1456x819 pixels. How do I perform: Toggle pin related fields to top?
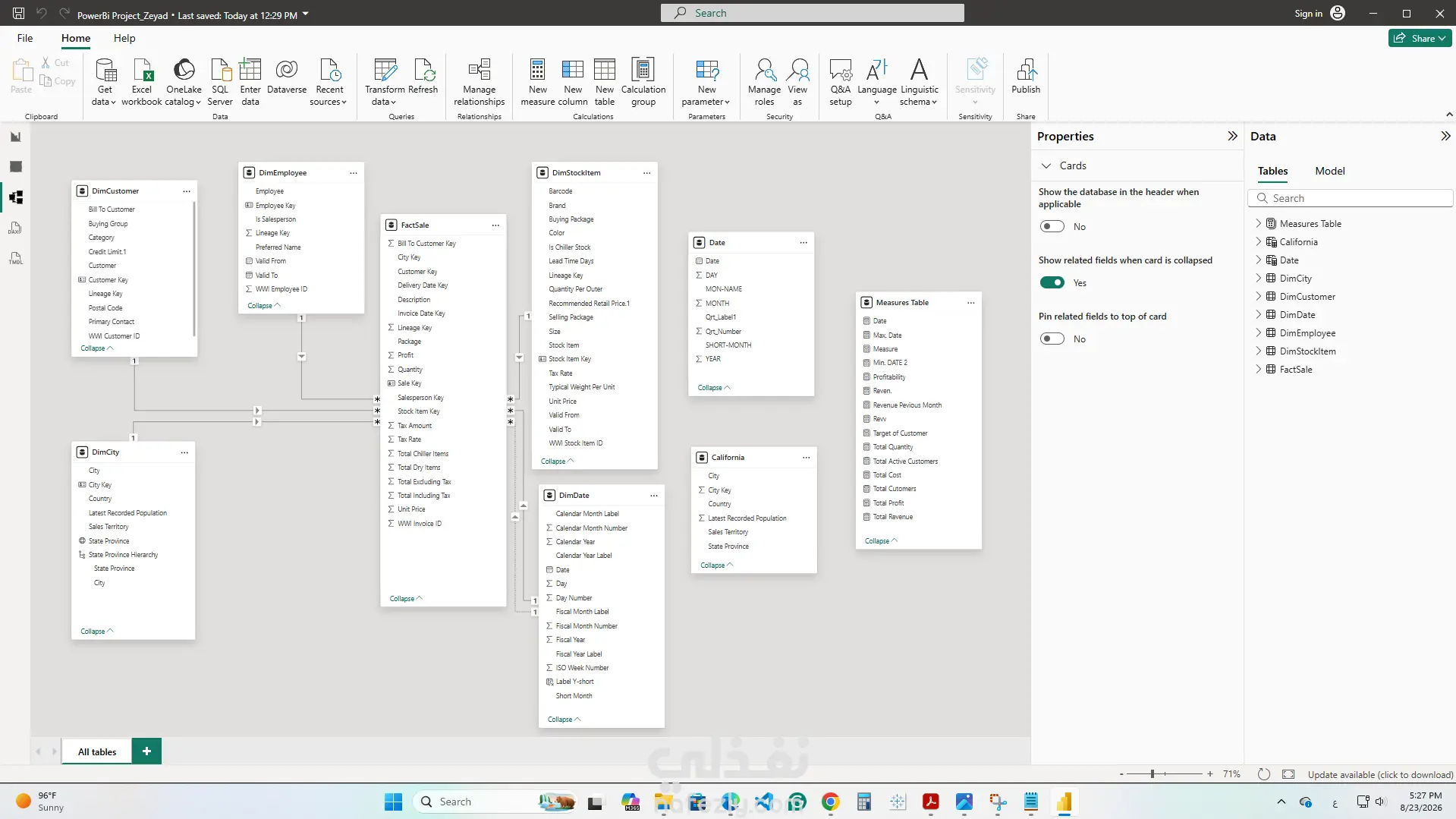click(1052, 339)
